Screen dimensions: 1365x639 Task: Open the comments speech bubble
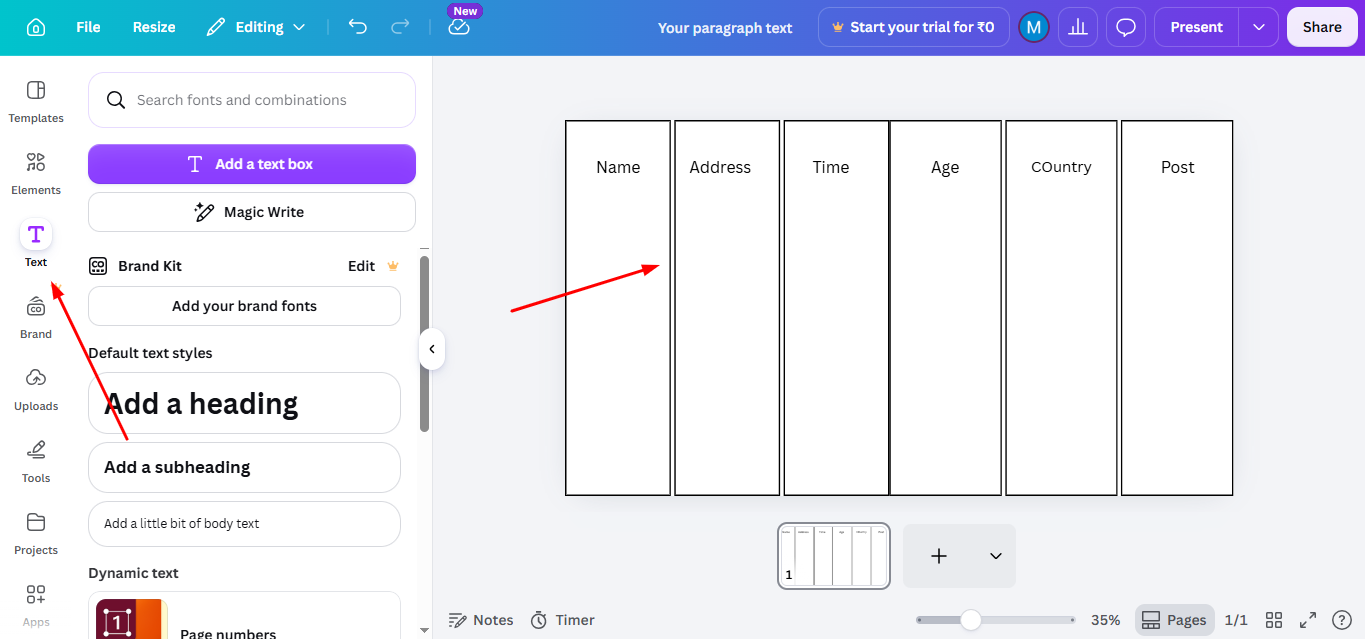[x=1126, y=27]
